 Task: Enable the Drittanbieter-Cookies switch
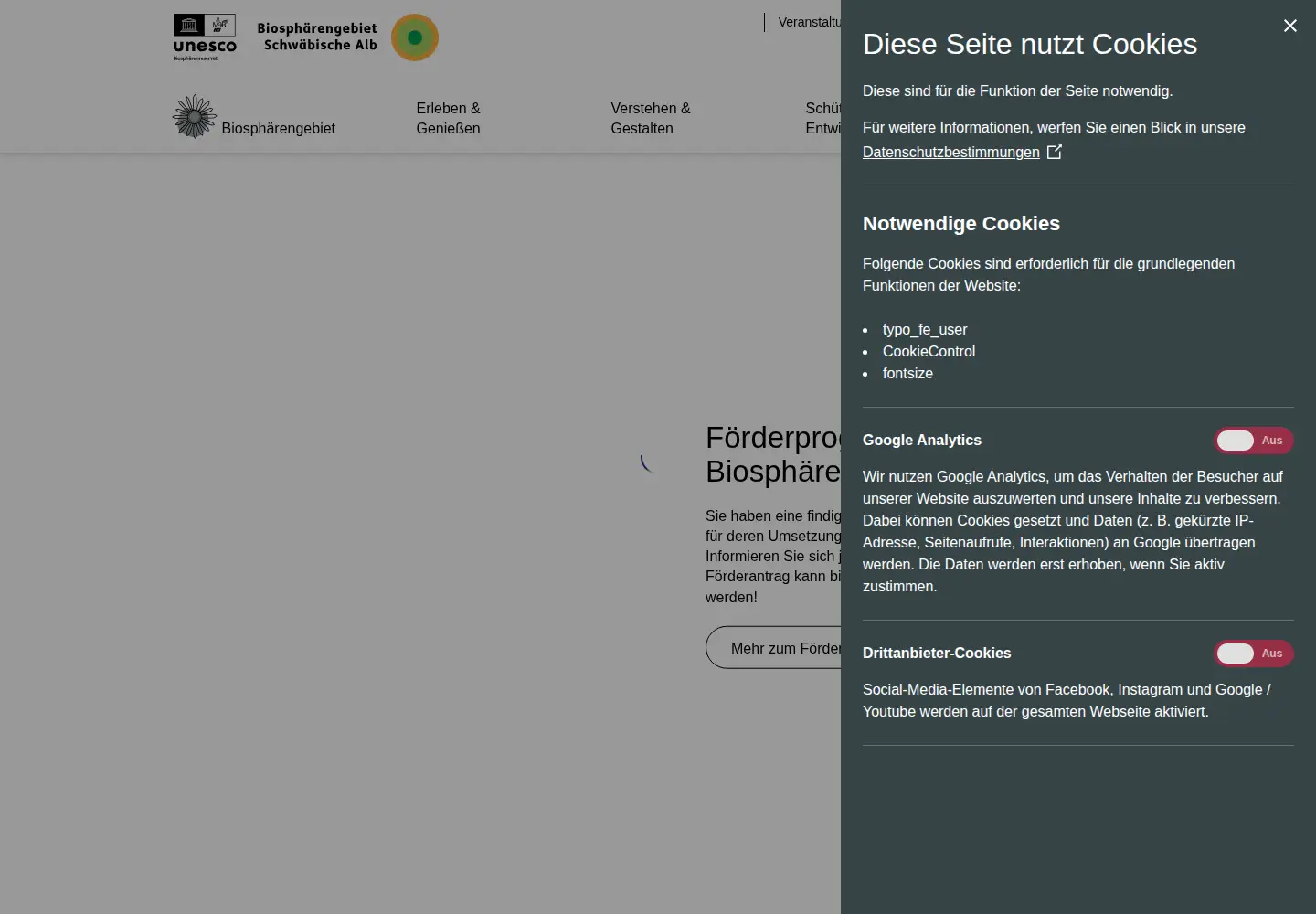(x=1253, y=654)
